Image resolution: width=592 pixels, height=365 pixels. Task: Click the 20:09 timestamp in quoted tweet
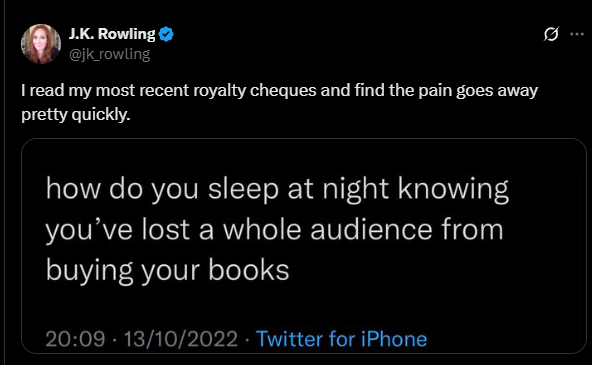75,339
